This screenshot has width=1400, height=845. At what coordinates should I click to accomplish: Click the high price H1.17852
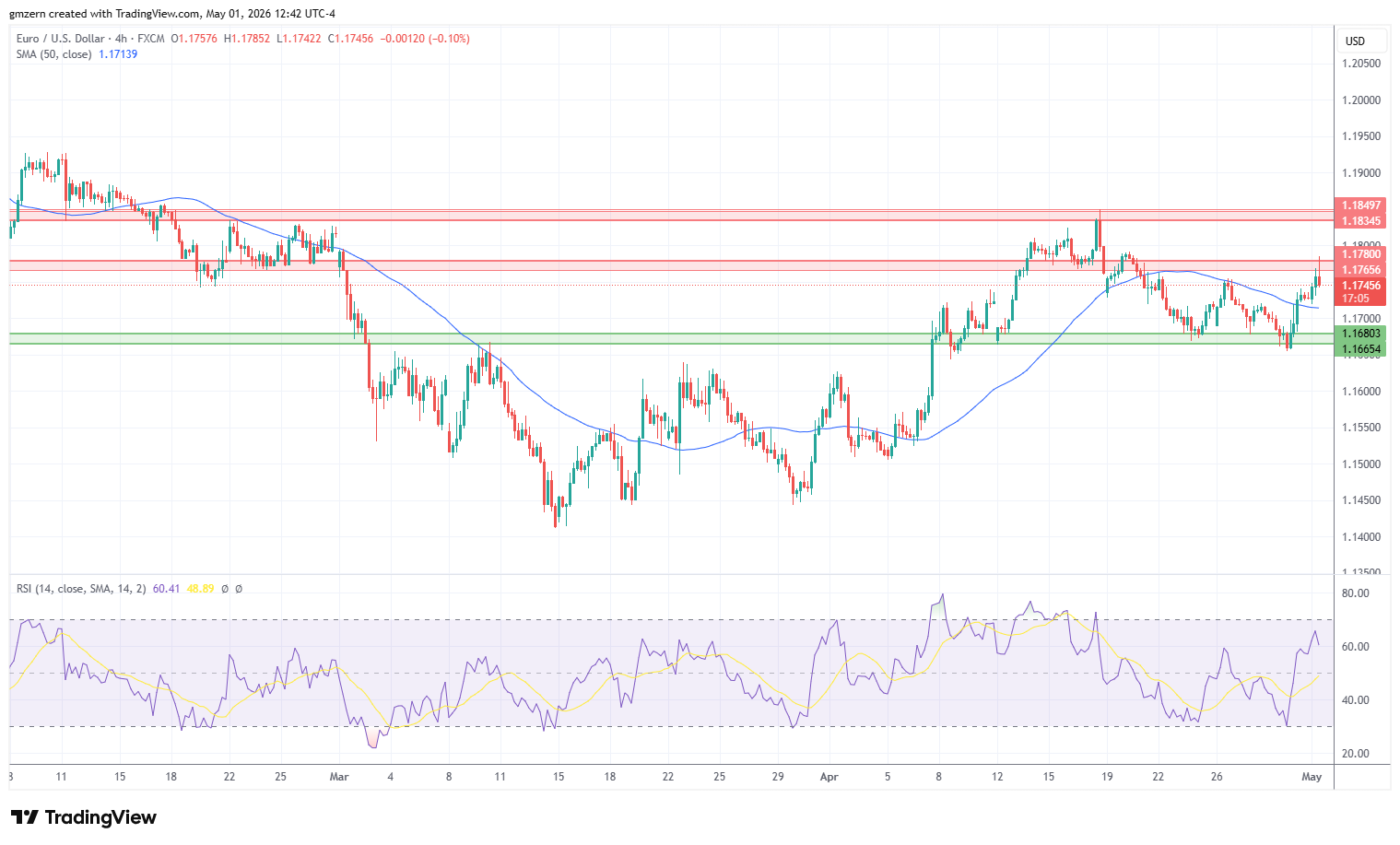(247, 39)
